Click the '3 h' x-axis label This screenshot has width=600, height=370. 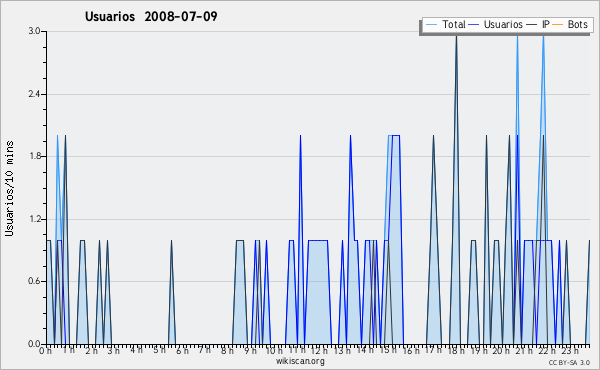point(114,350)
